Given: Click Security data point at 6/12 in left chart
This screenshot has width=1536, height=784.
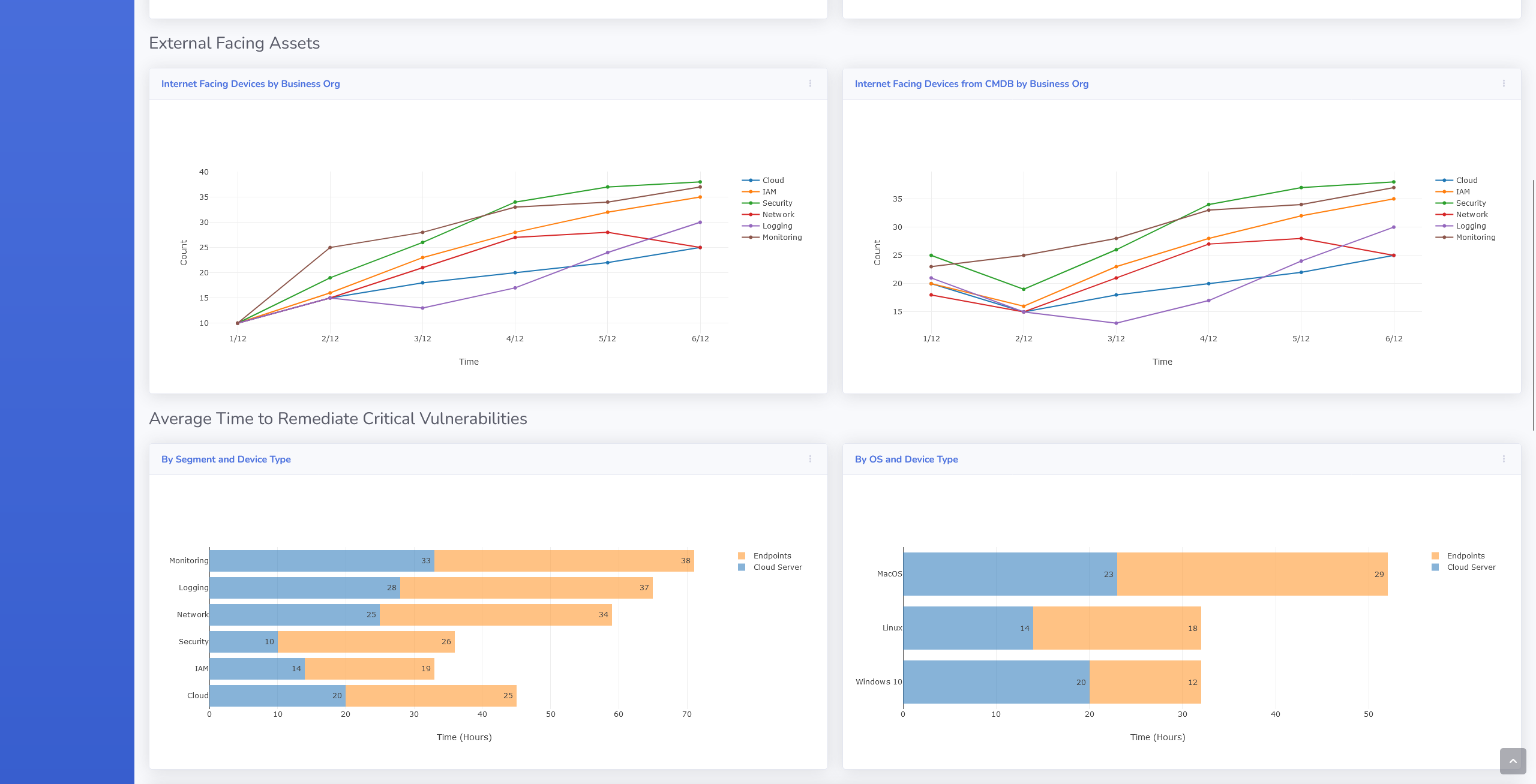Looking at the screenshot, I should click(x=700, y=182).
